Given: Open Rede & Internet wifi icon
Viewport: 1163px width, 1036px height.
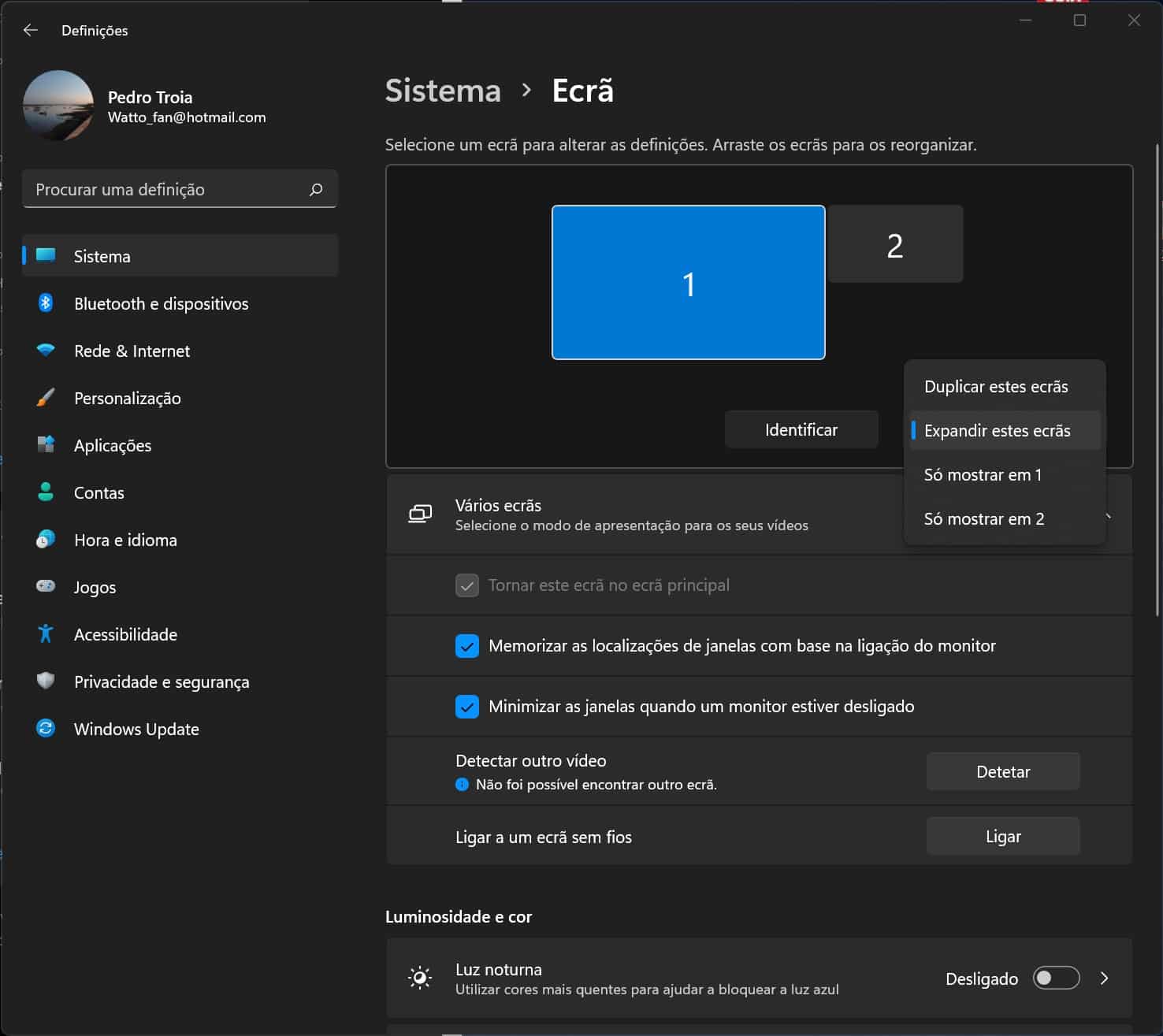Looking at the screenshot, I should 46,351.
